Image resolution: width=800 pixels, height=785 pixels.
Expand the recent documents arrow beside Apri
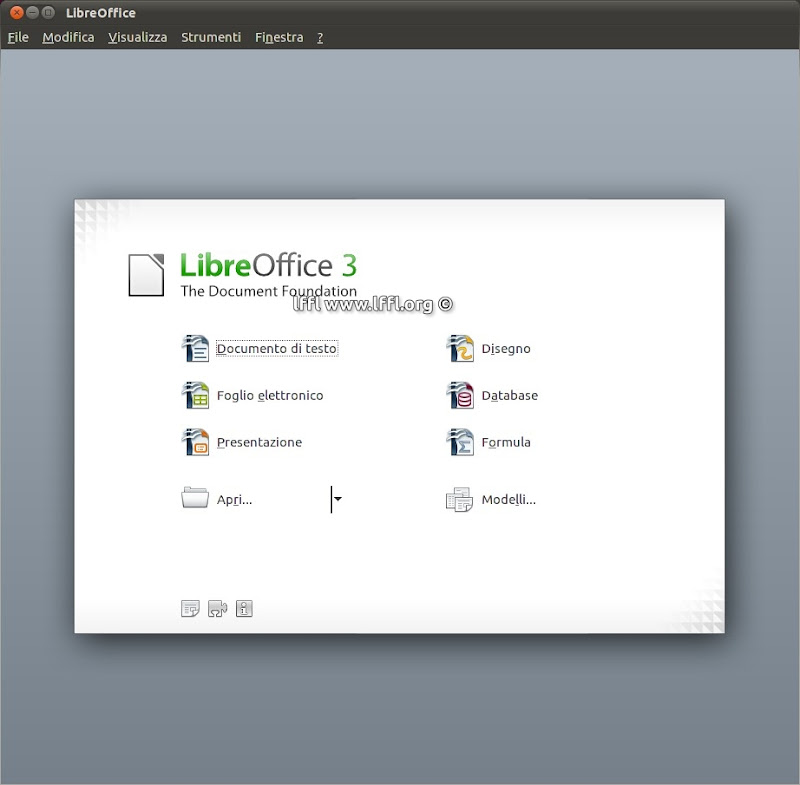click(337, 499)
